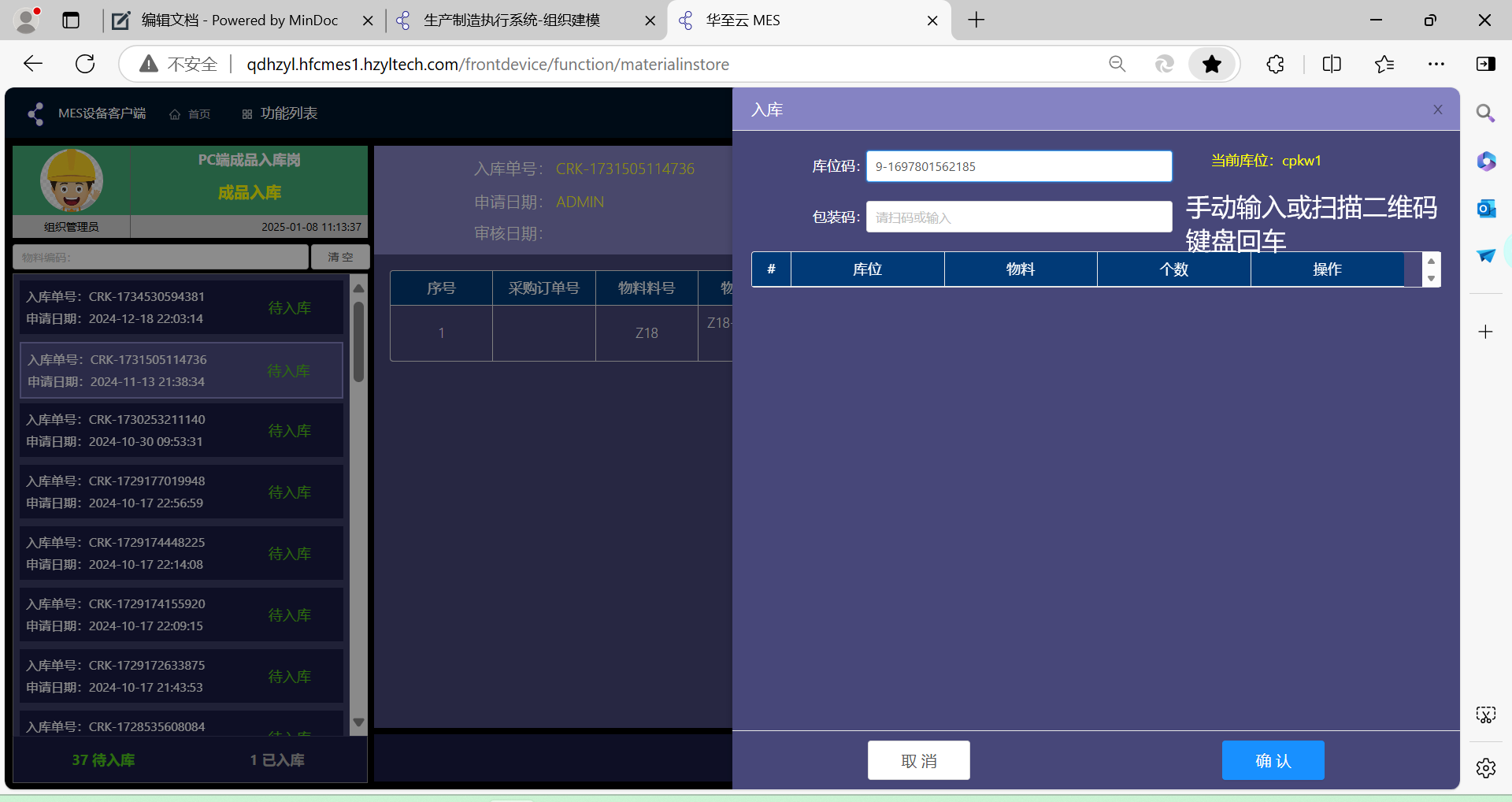The width and height of the screenshot is (1512, 802).
Task: Open the favorites list
Action: pos(1384,64)
